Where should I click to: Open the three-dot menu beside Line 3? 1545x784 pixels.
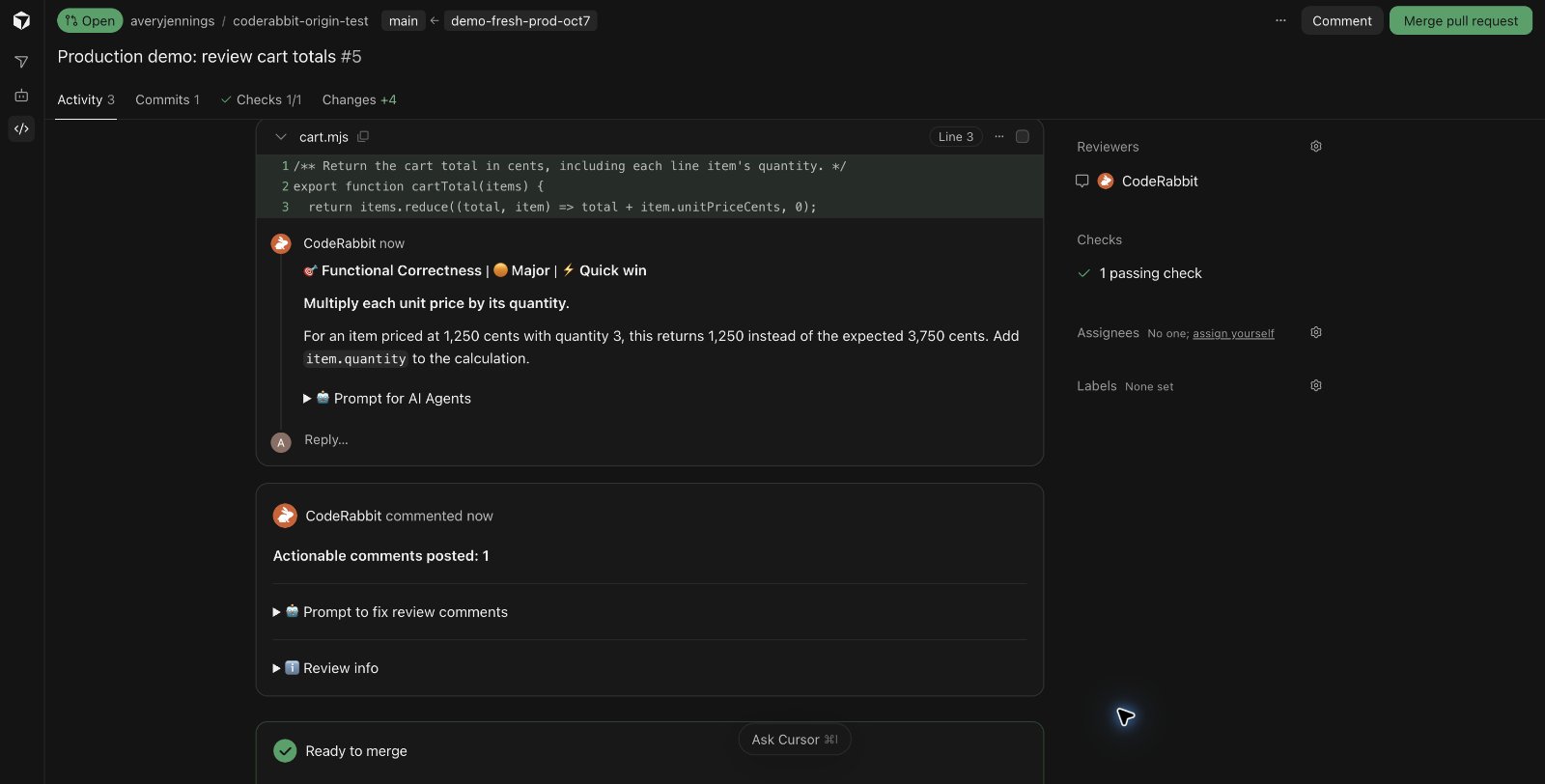999,137
